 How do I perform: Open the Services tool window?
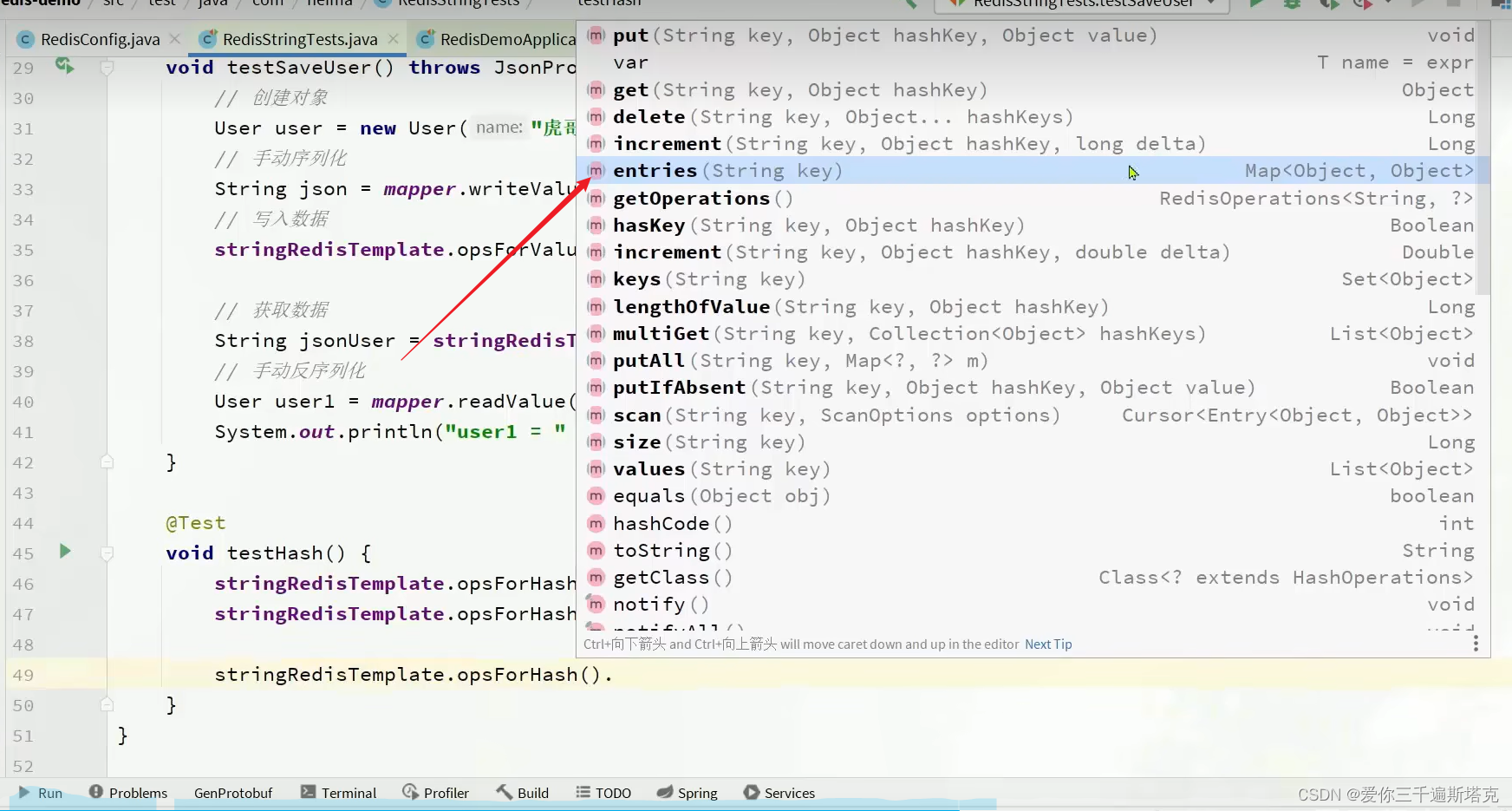click(x=789, y=792)
